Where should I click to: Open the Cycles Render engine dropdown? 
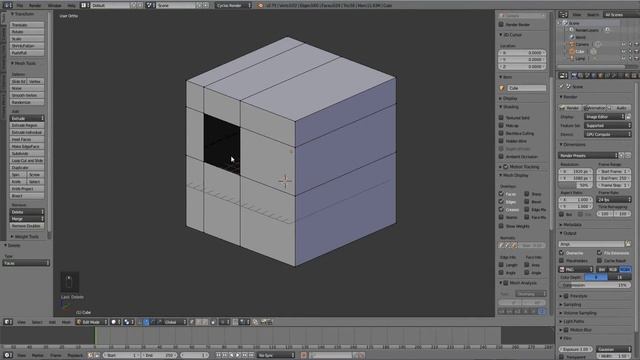(233, 5)
